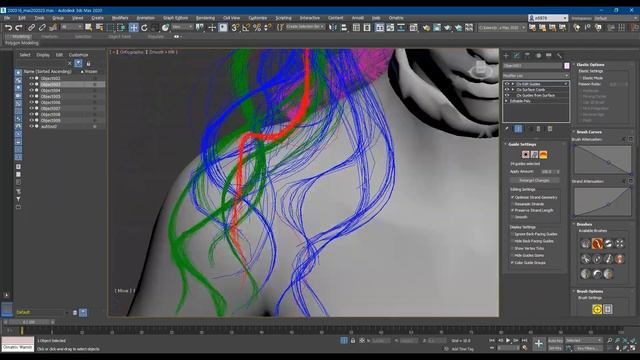Click the Redo arrow icon
The height and width of the screenshot is (360, 640).
pos(18,28)
